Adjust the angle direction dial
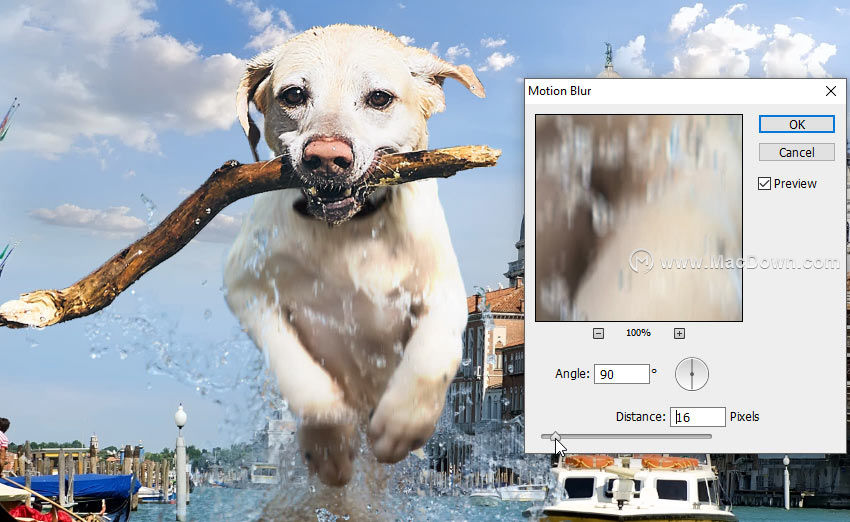Viewport: 850px width, 522px height. click(692, 374)
